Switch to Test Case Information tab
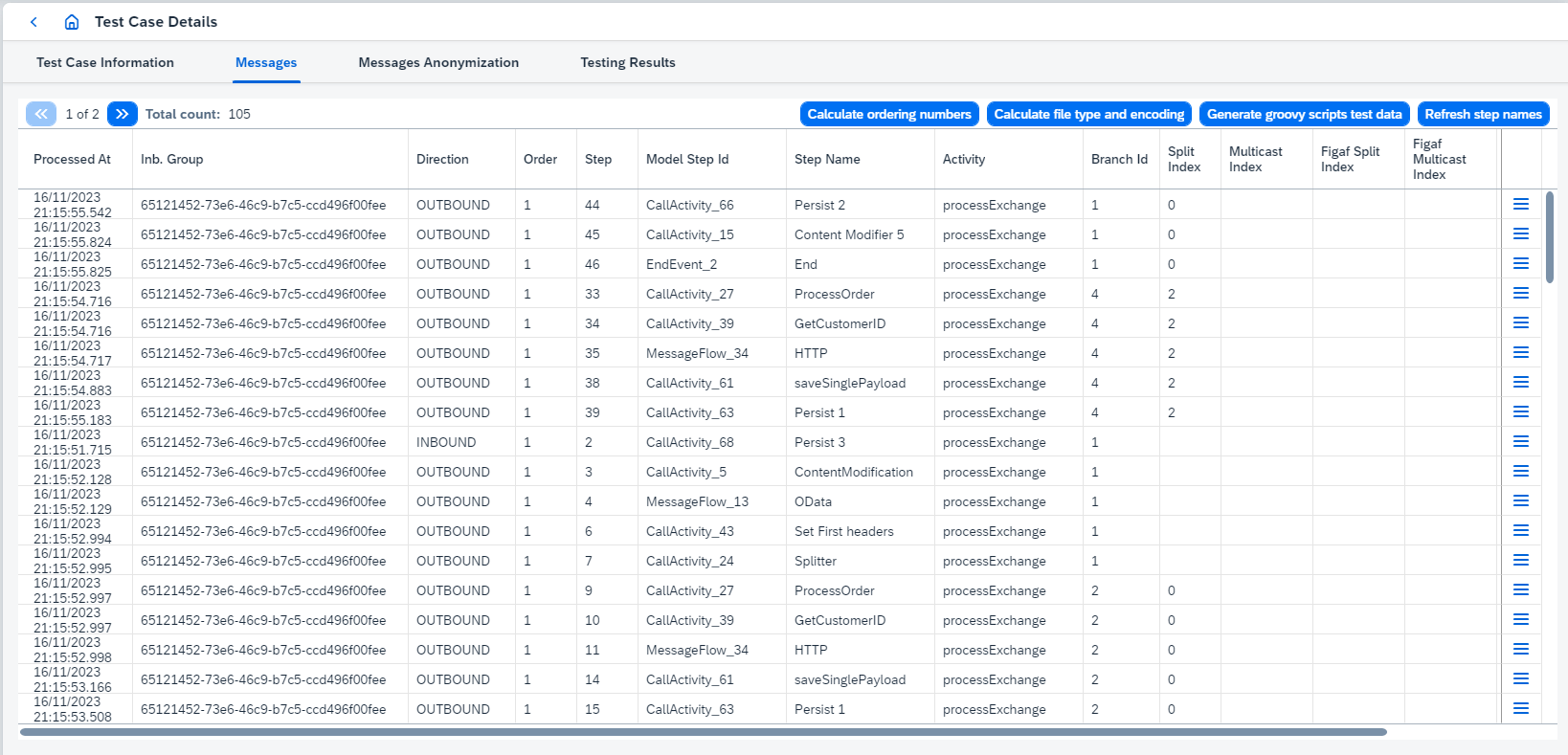 105,62
